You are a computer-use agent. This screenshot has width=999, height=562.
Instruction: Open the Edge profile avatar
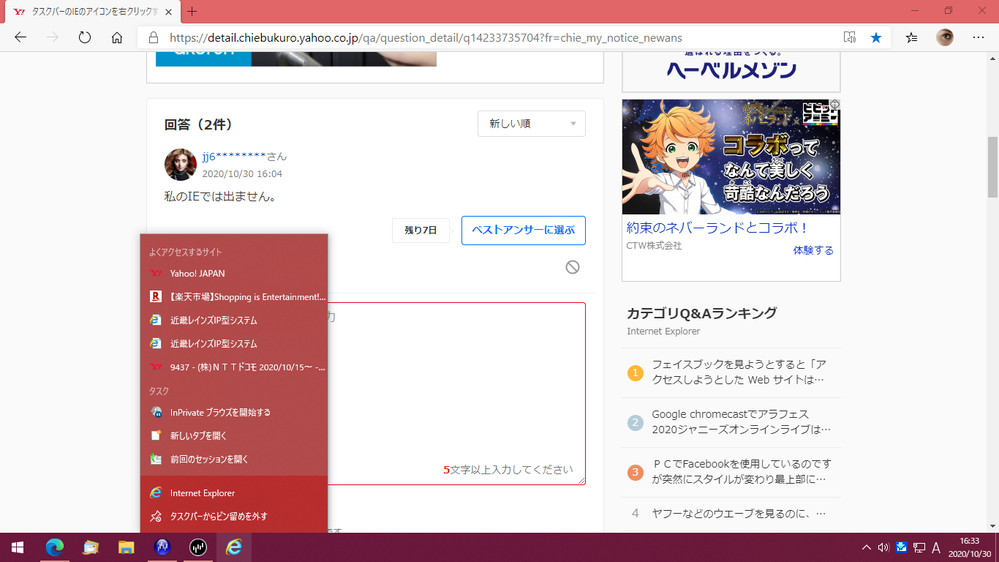tap(944, 37)
